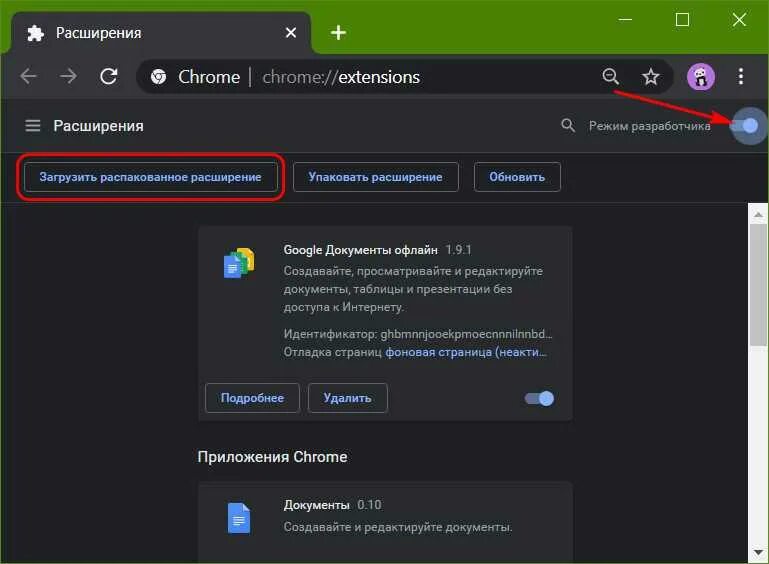Image resolution: width=769 pixels, height=564 pixels.
Task: Click the search extensions magnifier icon
Action: (567, 126)
